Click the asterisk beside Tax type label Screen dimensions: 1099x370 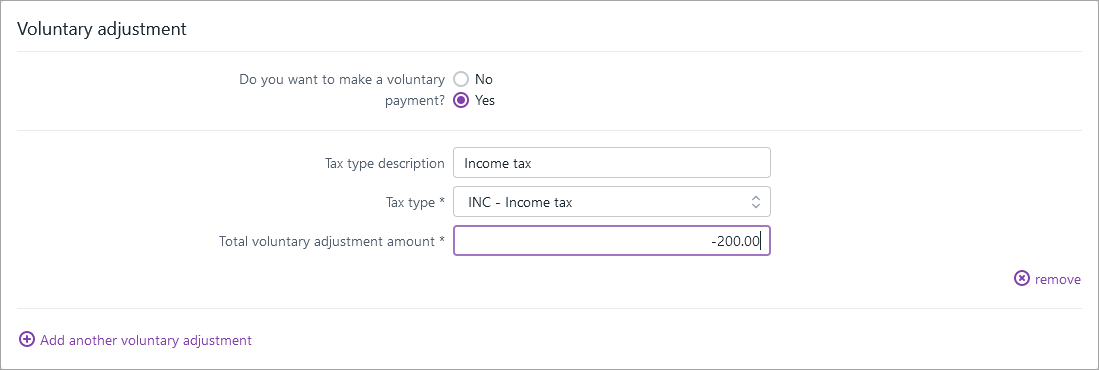click(442, 201)
